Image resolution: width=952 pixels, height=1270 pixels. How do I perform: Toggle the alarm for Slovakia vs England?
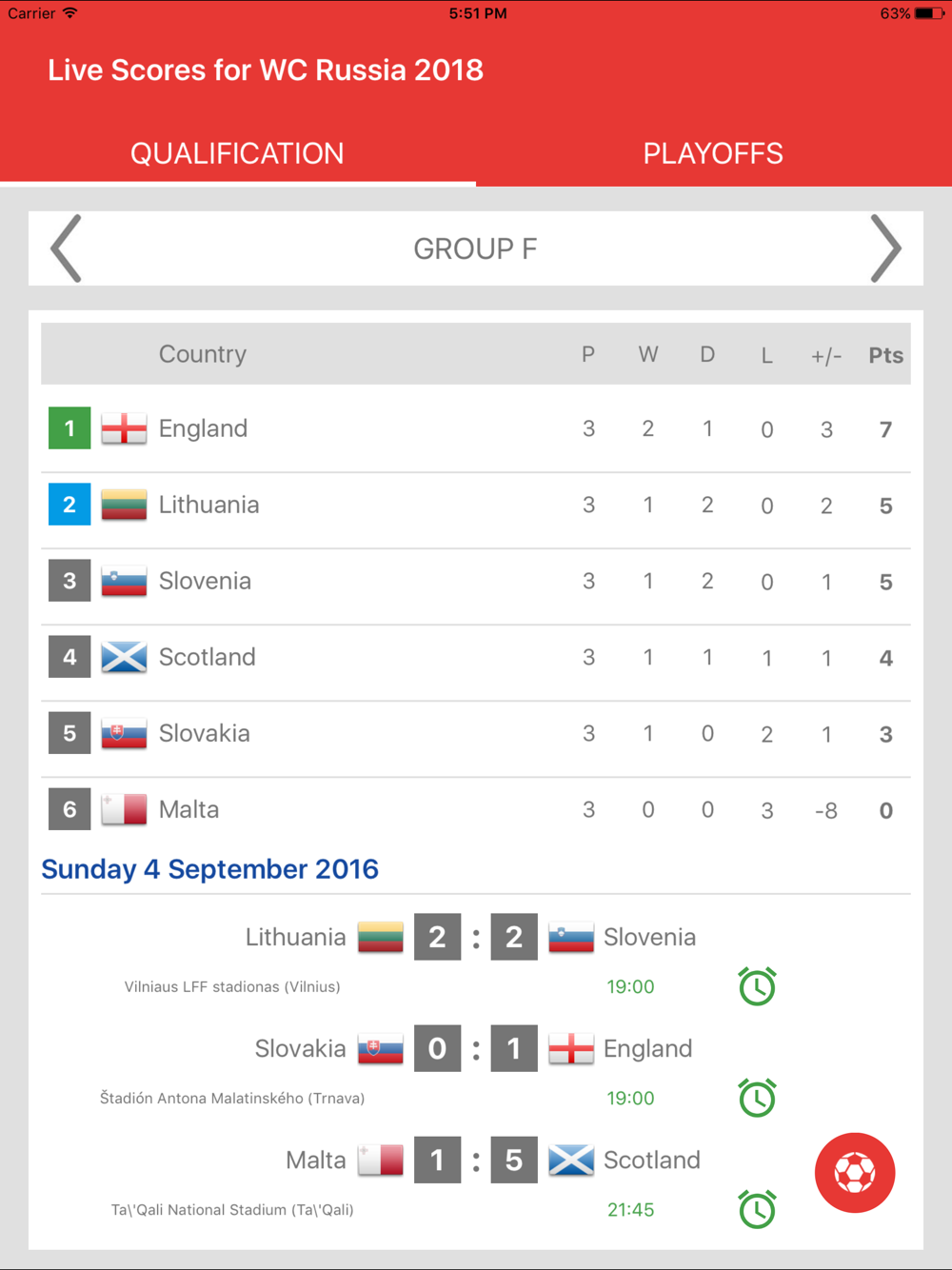(x=757, y=1098)
